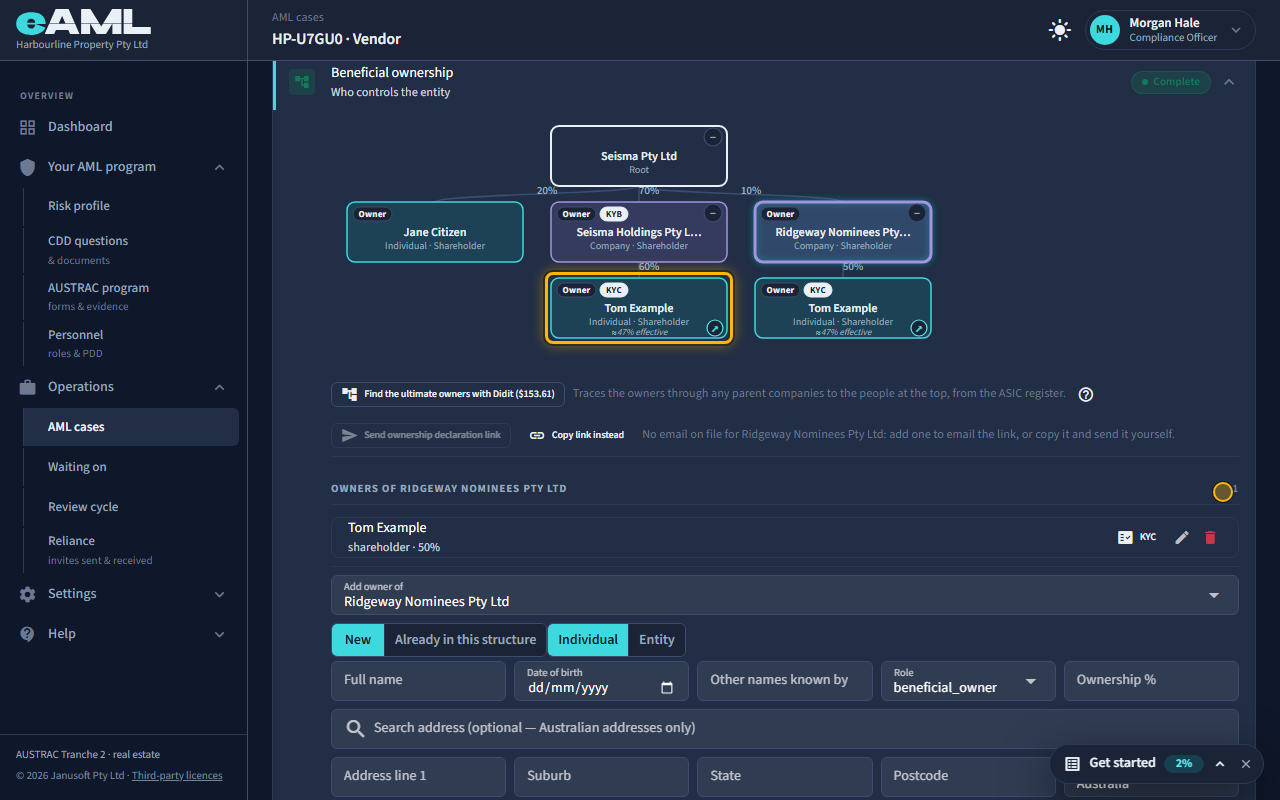Expand the Settings sidebar group chevron
Screen dimensions: 1280x800
tap(220, 594)
